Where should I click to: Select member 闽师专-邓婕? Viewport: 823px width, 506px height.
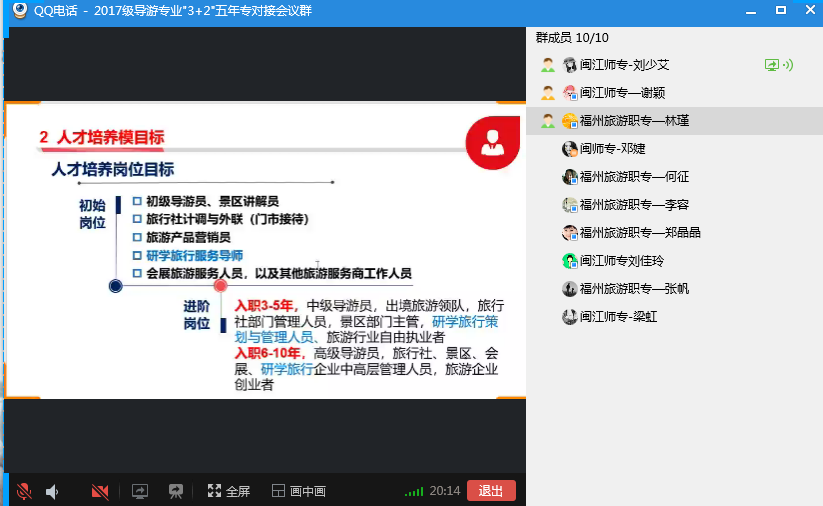coord(674,149)
